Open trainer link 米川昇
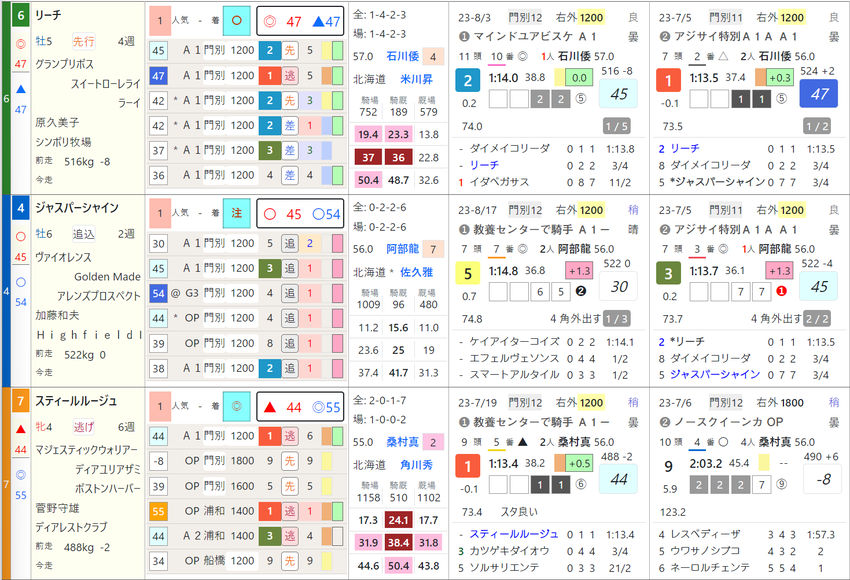The height and width of the screenshot is (580, 850). (416, 79)
